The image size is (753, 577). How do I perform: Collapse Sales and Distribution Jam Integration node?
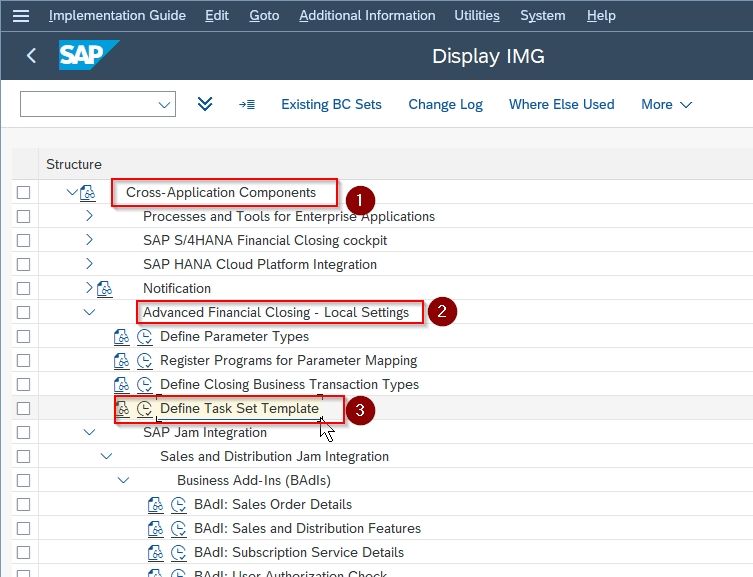coord(107,457)
